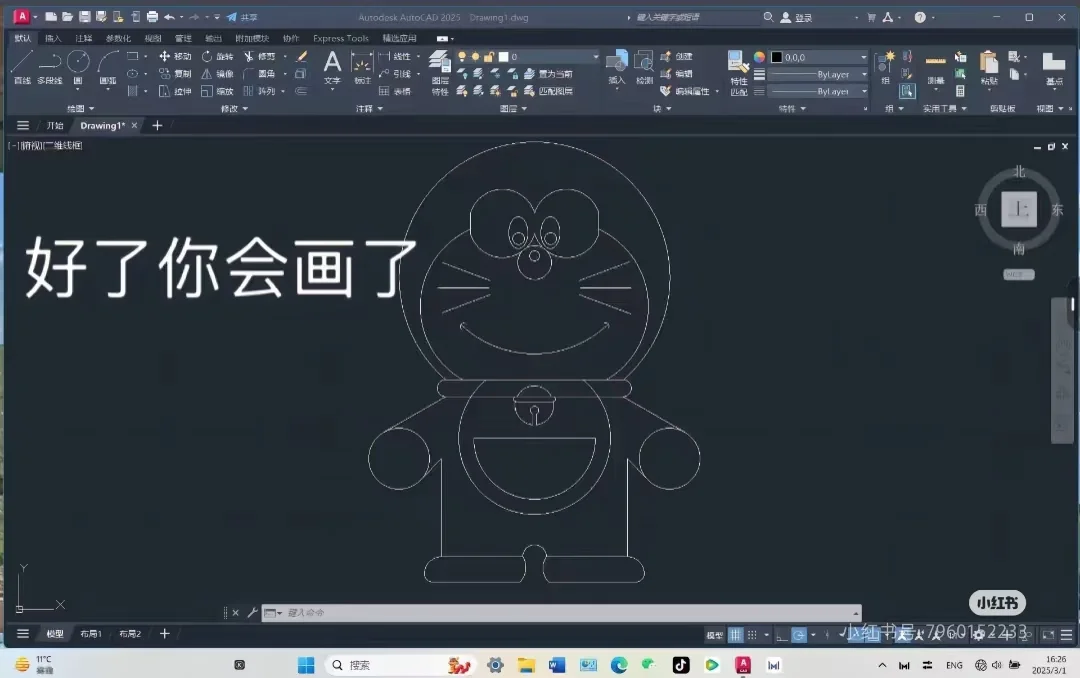Expand the Circle tool drop-down arrow
This screenshot has width=1080, height=678.
click(77, 88)
